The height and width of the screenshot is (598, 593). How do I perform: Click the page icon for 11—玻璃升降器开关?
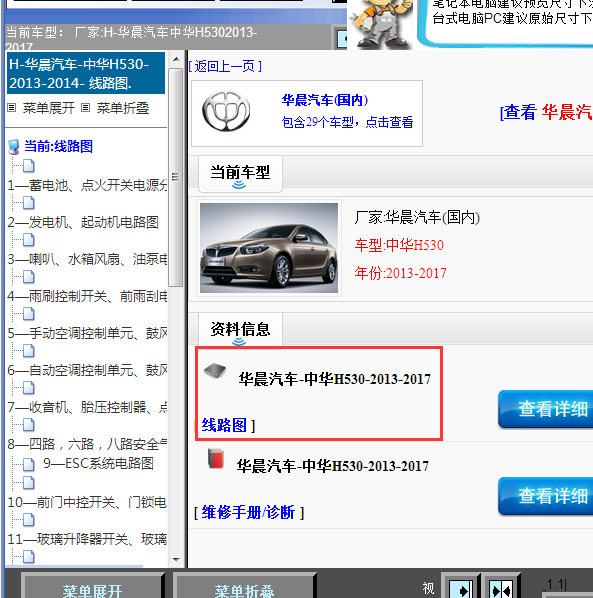pyautogui.click(x=29, y=520)
